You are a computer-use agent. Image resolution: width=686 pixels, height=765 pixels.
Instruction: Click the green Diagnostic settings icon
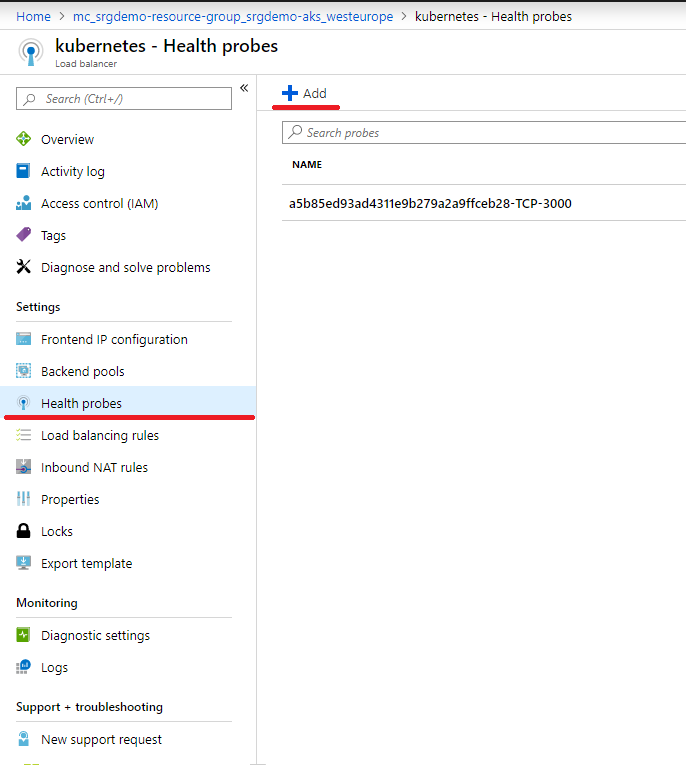tap(23, 635)
